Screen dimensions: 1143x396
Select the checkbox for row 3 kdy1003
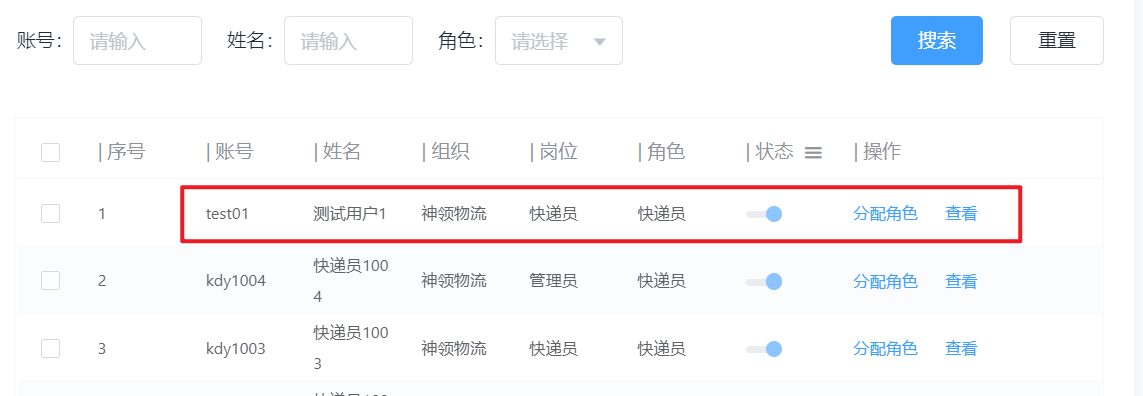(50, 349)
